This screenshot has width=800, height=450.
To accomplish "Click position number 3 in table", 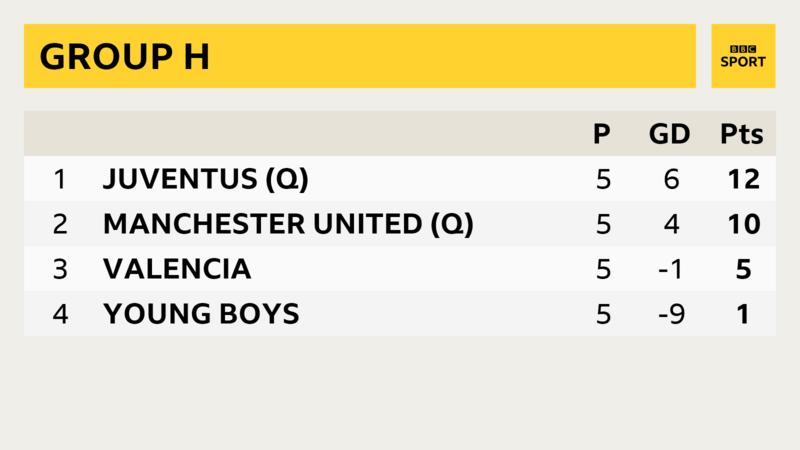I will click(60, 269).
